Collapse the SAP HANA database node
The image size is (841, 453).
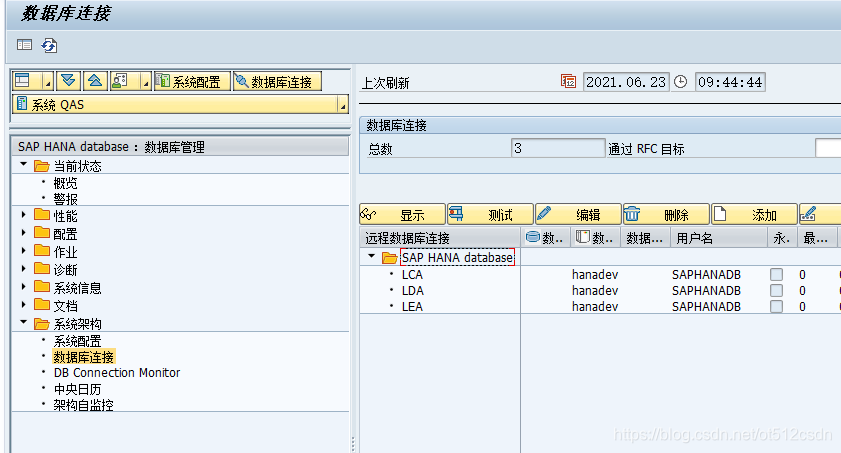pyautogui.click(x=371, y=256)
